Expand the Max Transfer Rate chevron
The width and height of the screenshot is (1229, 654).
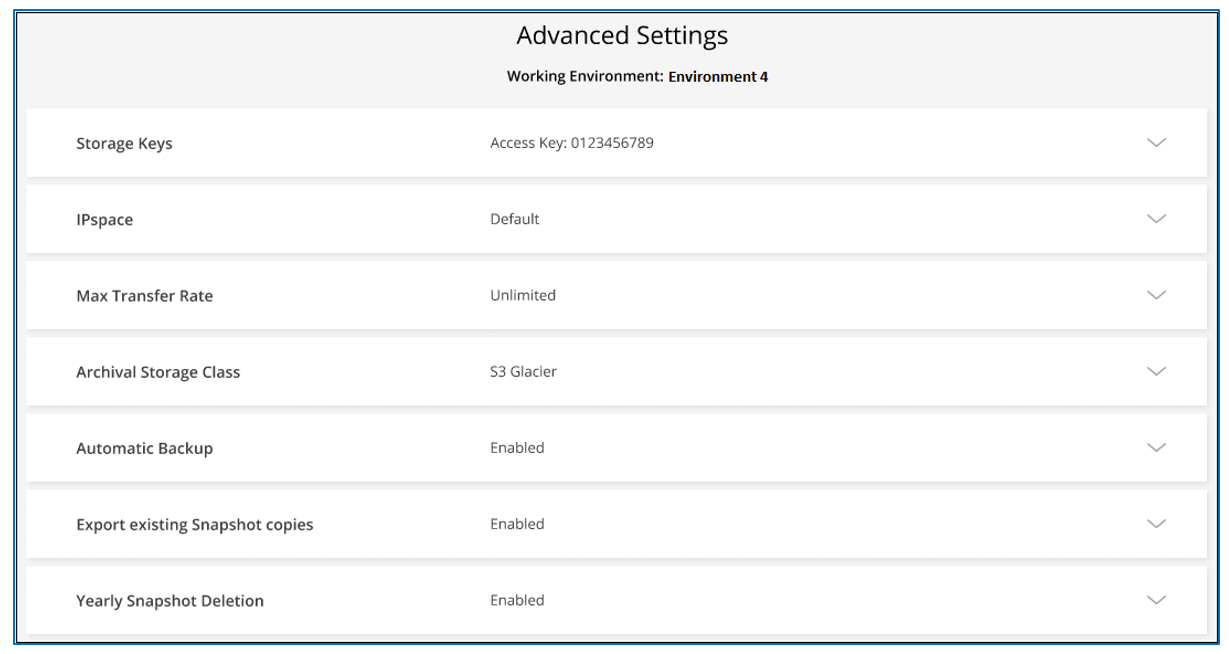point(1156,295)
